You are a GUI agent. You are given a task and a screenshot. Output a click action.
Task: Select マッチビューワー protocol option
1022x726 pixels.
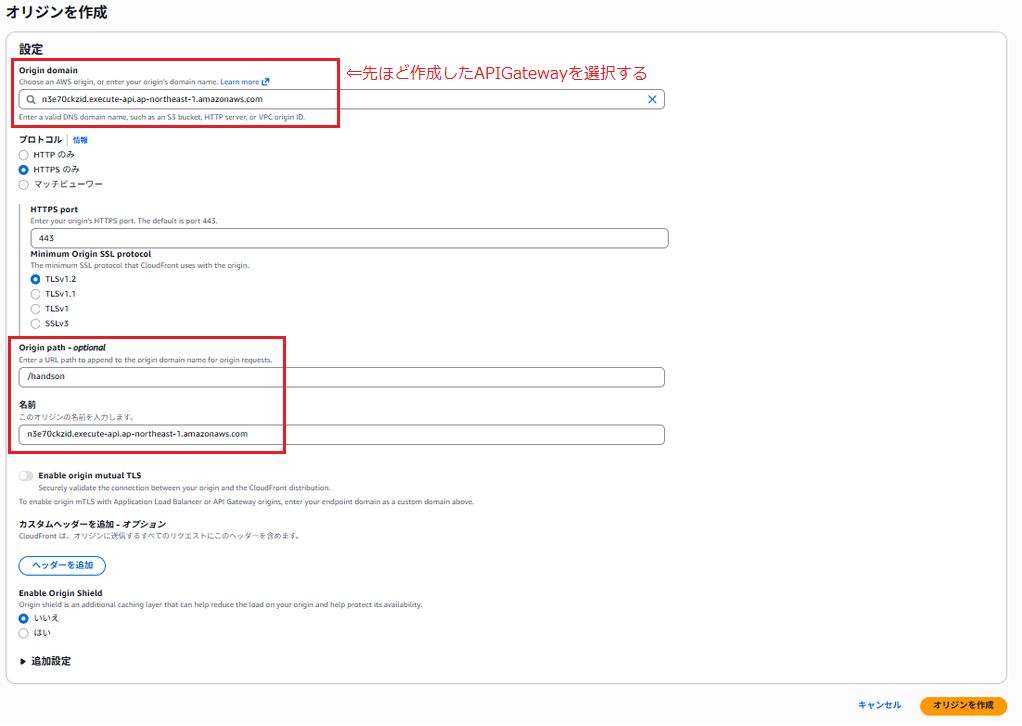click(x=23, y=184)
